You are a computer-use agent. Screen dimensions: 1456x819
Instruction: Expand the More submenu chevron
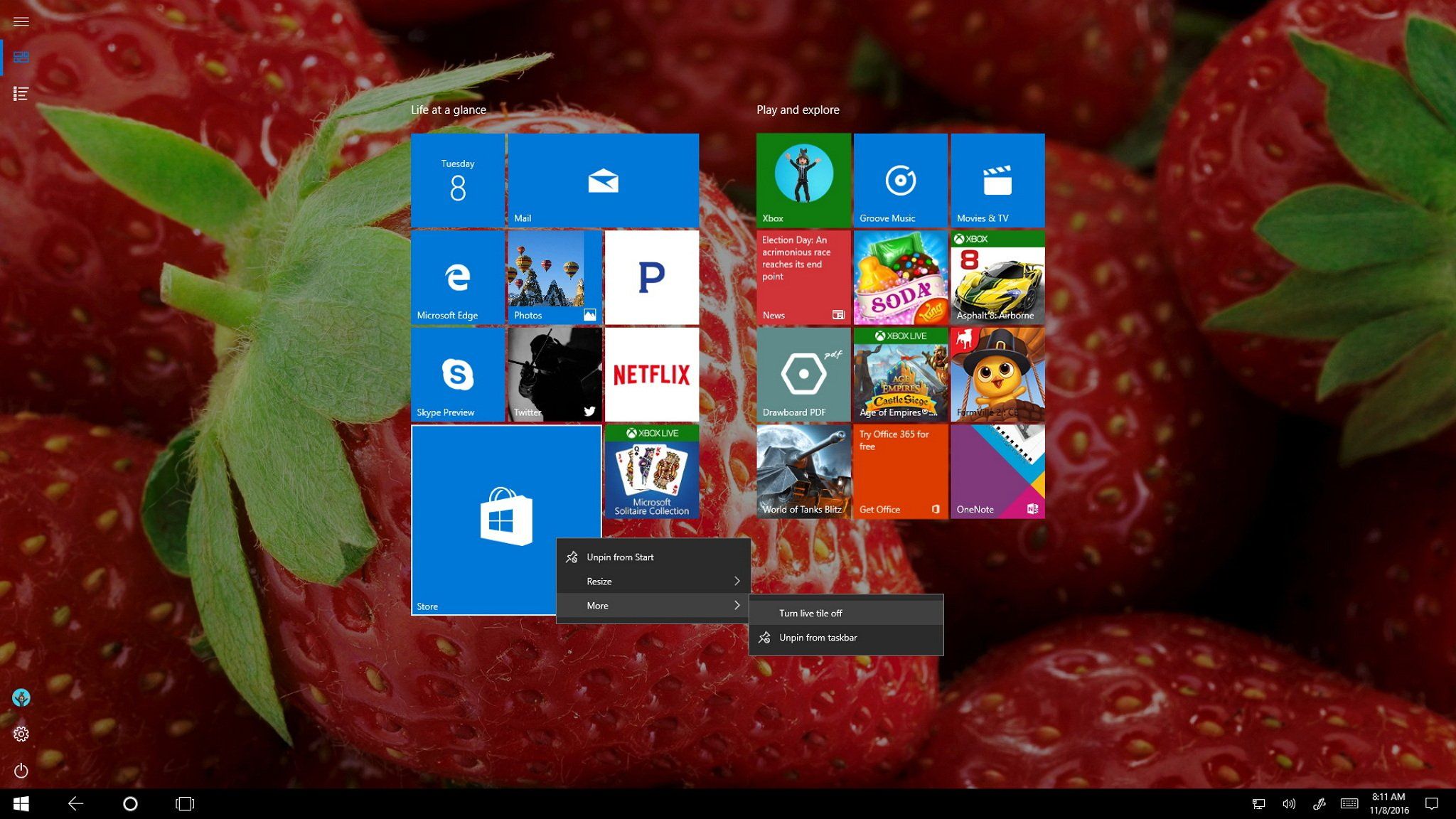(737, 605)
